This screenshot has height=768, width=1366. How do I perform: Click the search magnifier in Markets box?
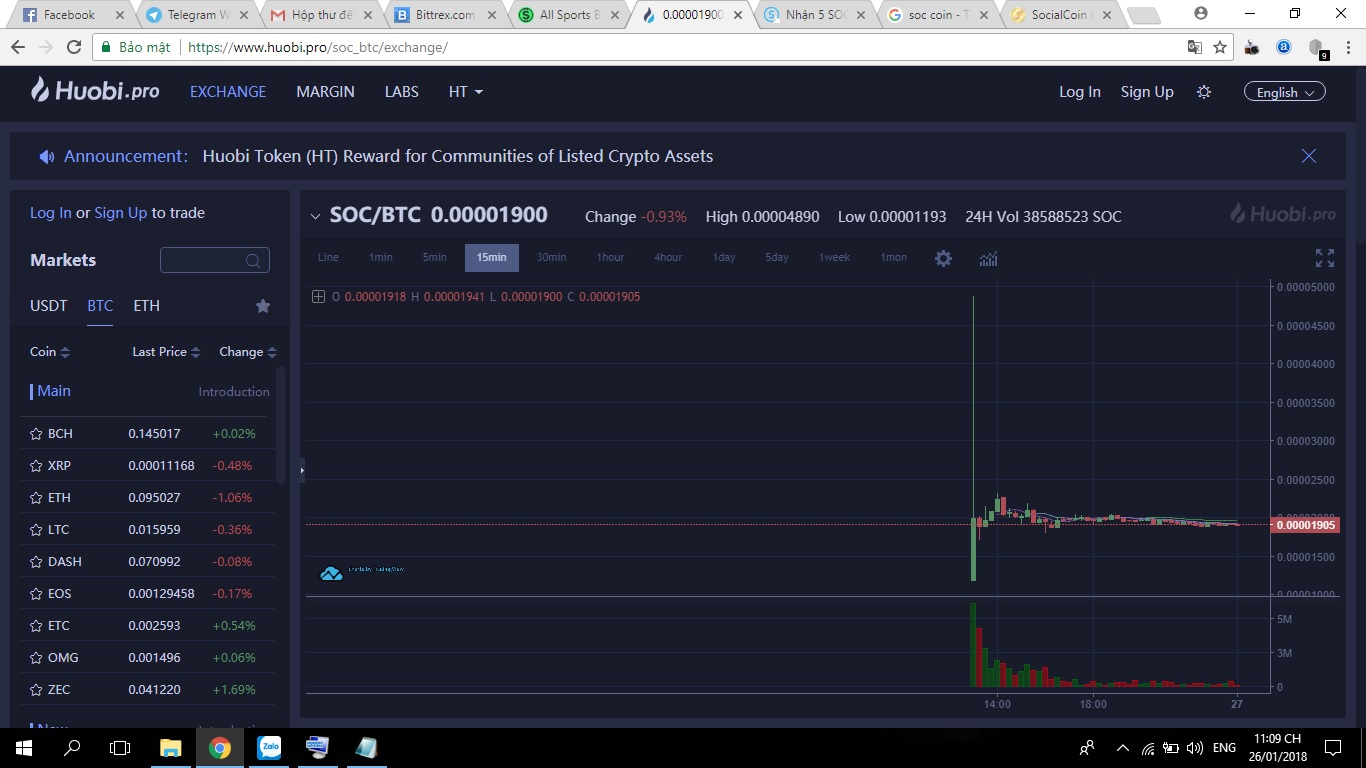pyautogui.click(x=254, y=261)
